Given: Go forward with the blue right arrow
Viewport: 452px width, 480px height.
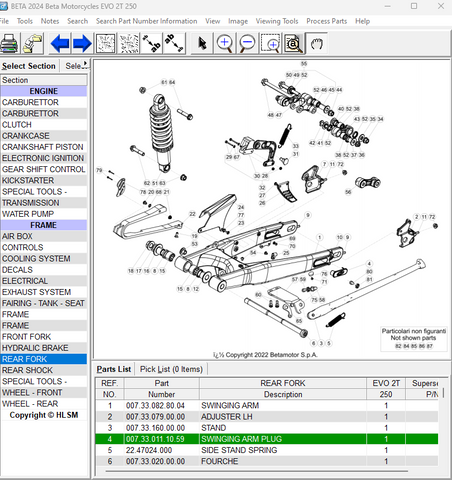Looking at the screenshot, I should [x=82, y=43].
